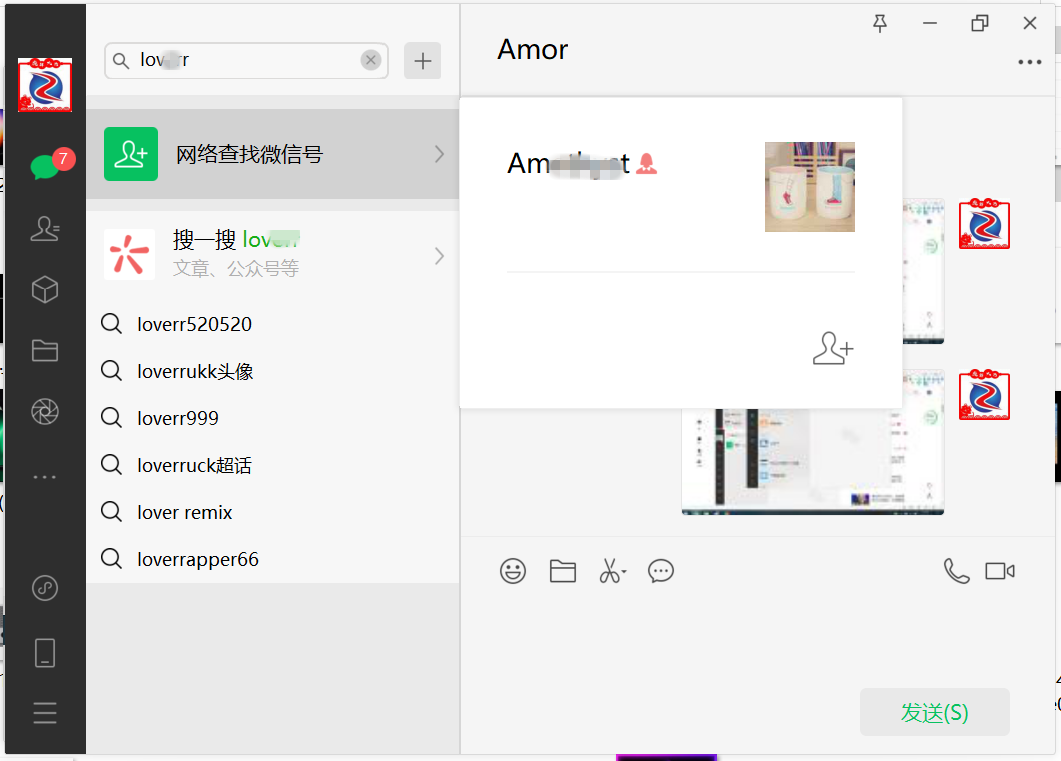Click the sender avatar beside the lower message
Viewport: 1061px width, 761px height.
click(985, 395)
